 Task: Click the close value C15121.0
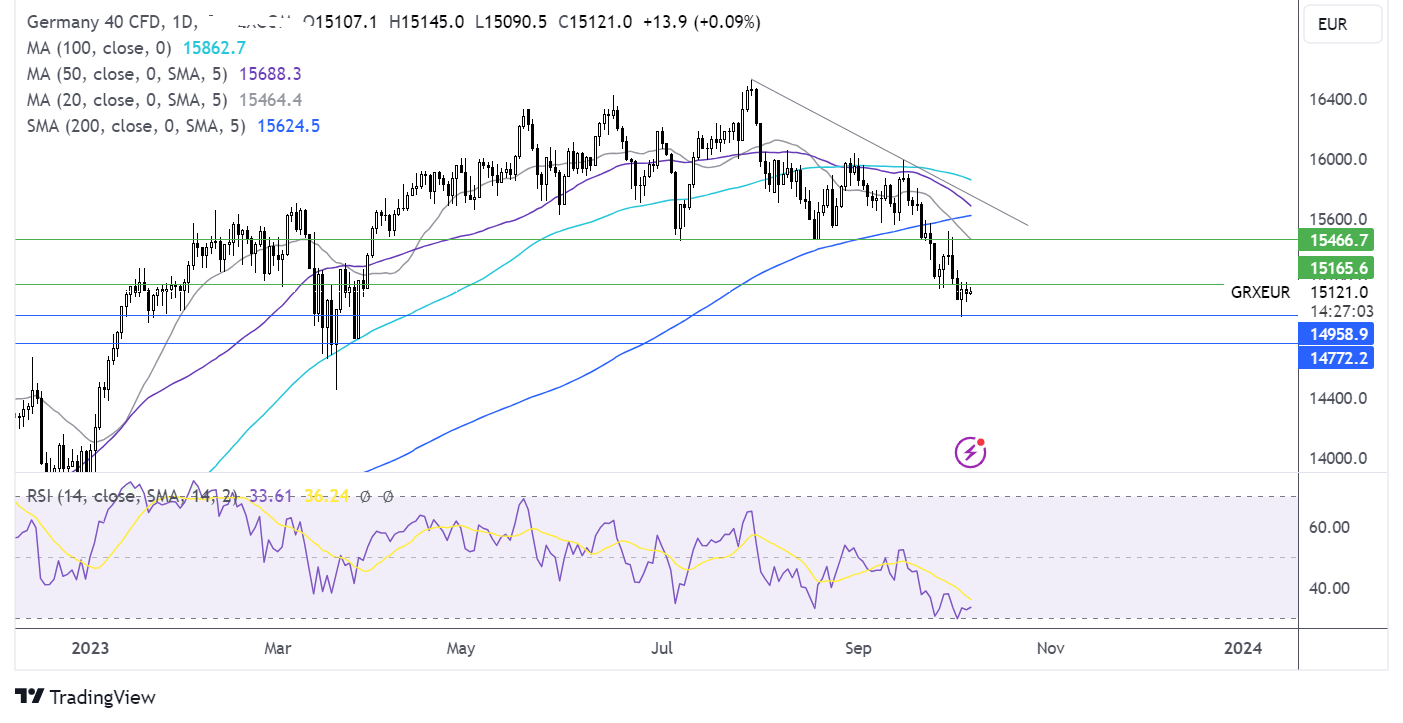[x=594, y=22]
